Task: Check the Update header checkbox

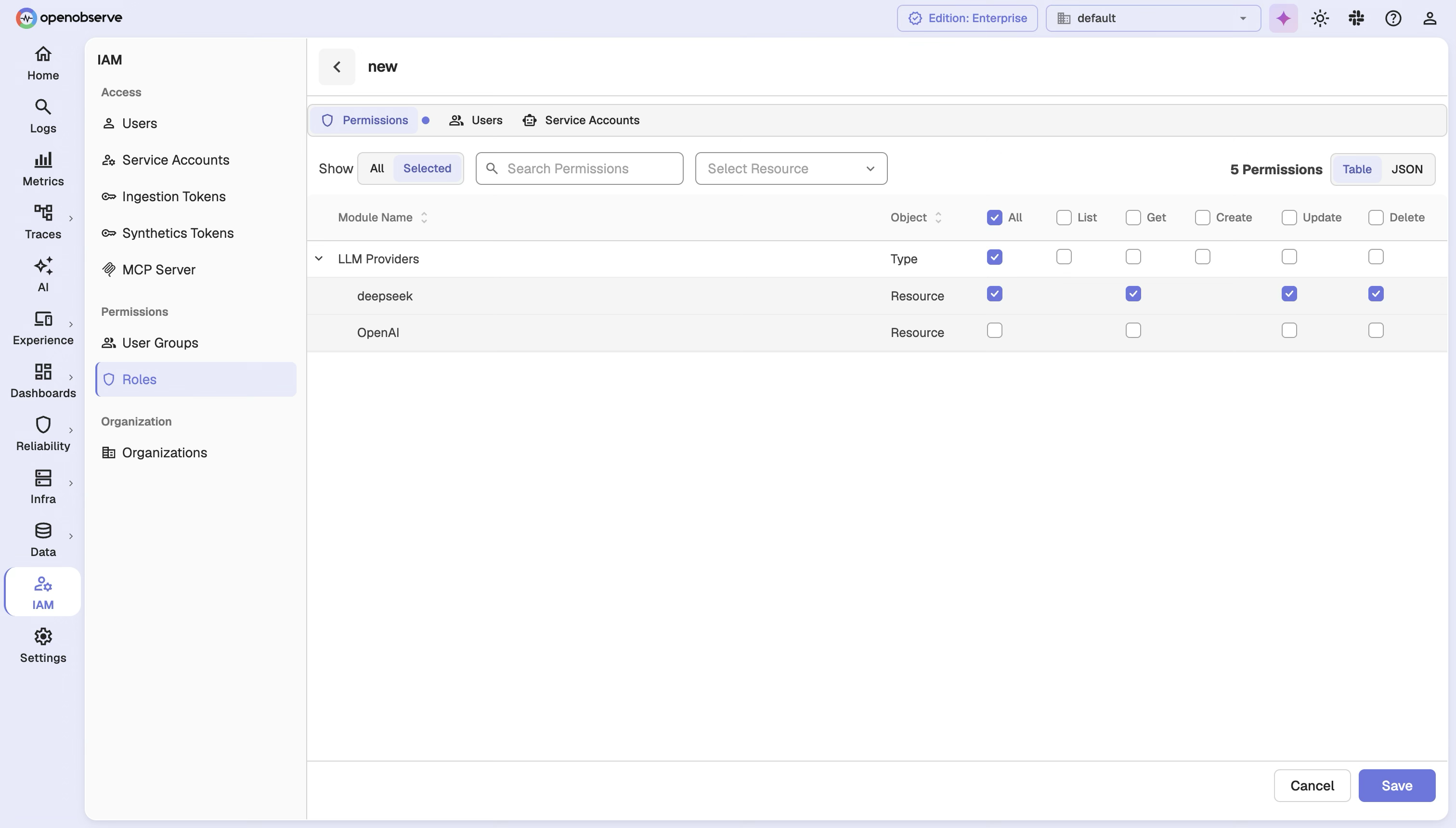Action: (1289, 217)
